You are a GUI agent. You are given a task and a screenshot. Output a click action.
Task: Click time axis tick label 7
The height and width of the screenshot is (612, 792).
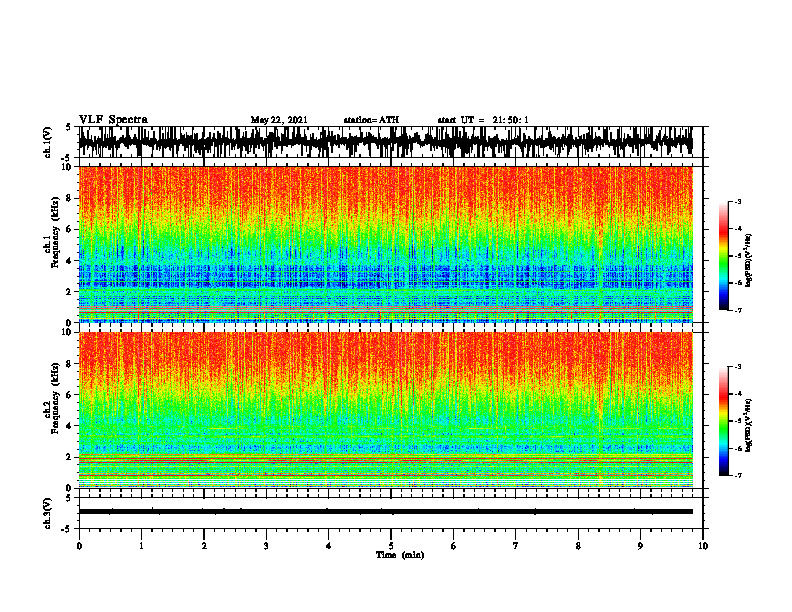[x=516, y=546]
